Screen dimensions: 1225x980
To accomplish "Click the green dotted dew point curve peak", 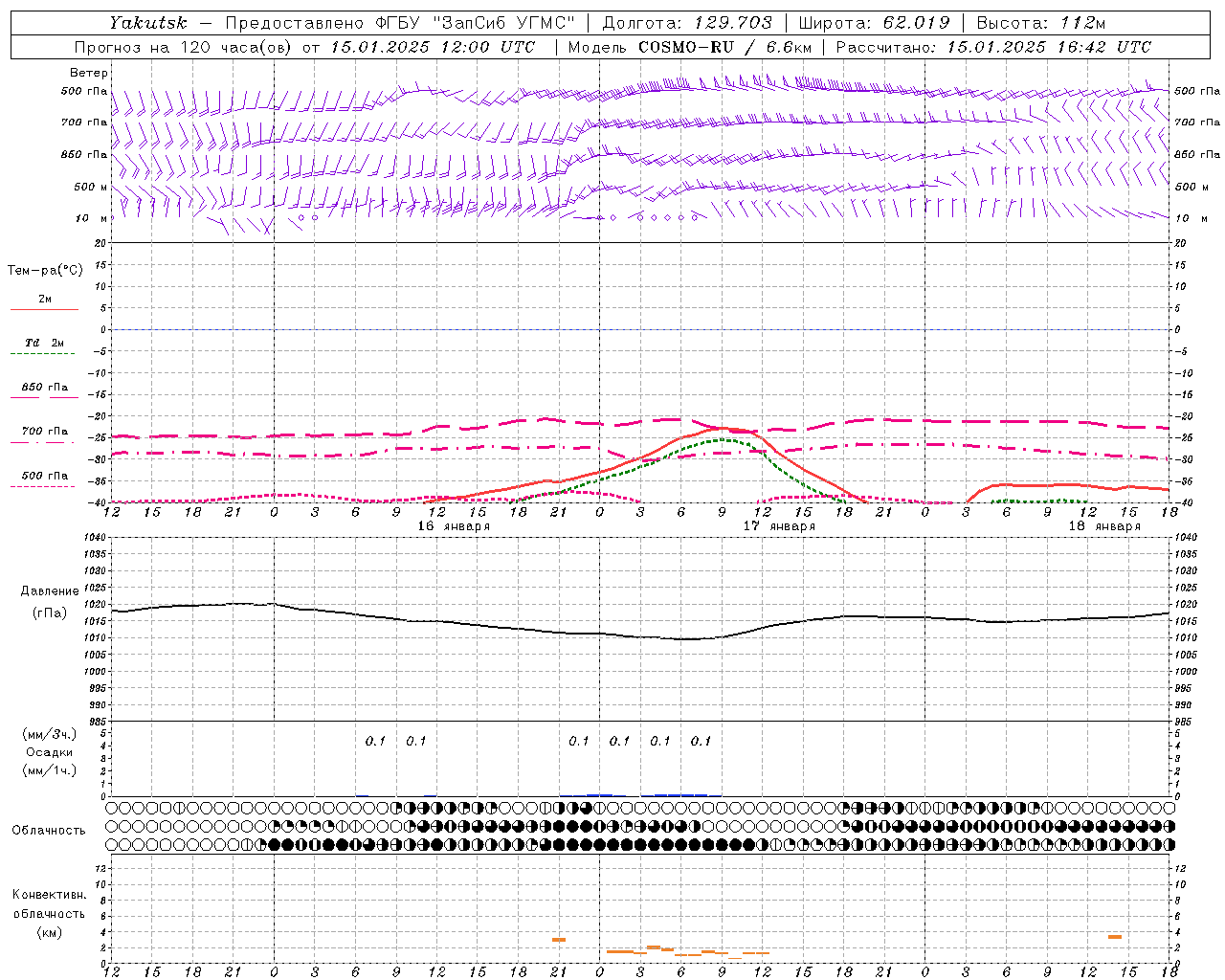I will (x=723, y=439).
